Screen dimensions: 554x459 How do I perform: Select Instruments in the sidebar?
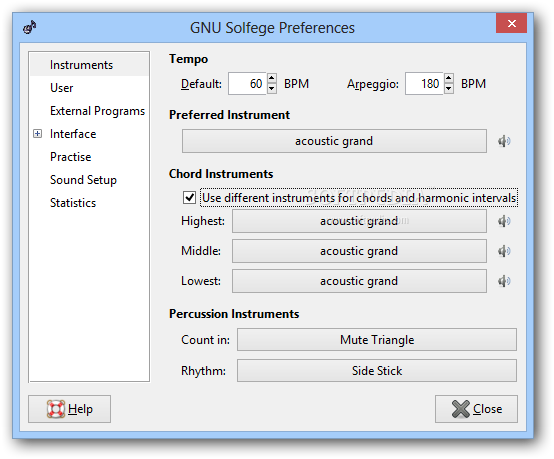(x=89, y=65)
